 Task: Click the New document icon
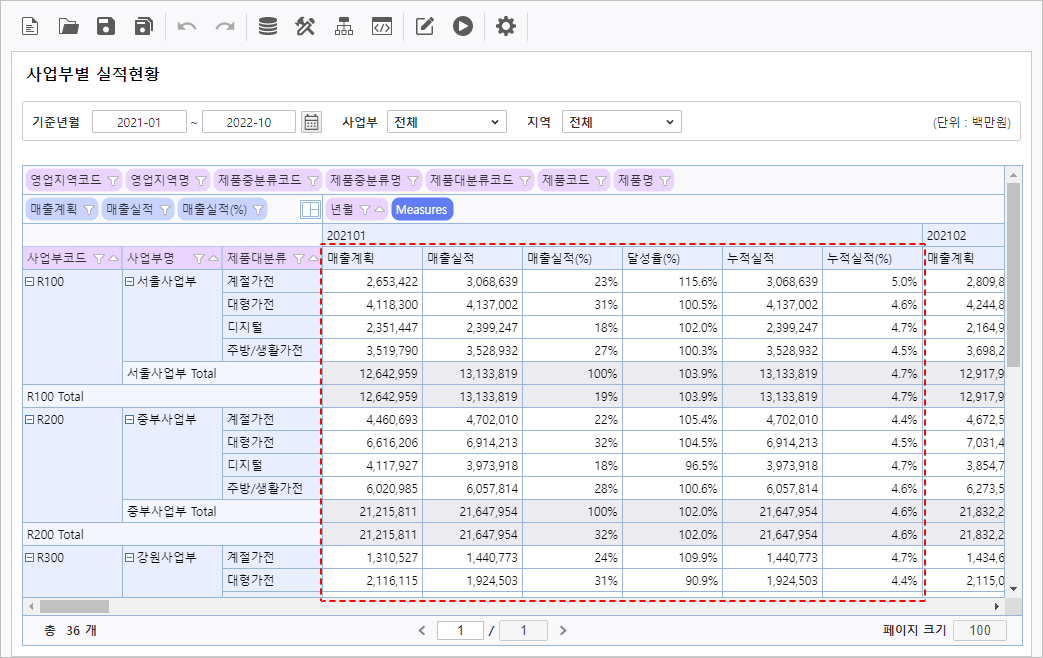pos(31,27)
